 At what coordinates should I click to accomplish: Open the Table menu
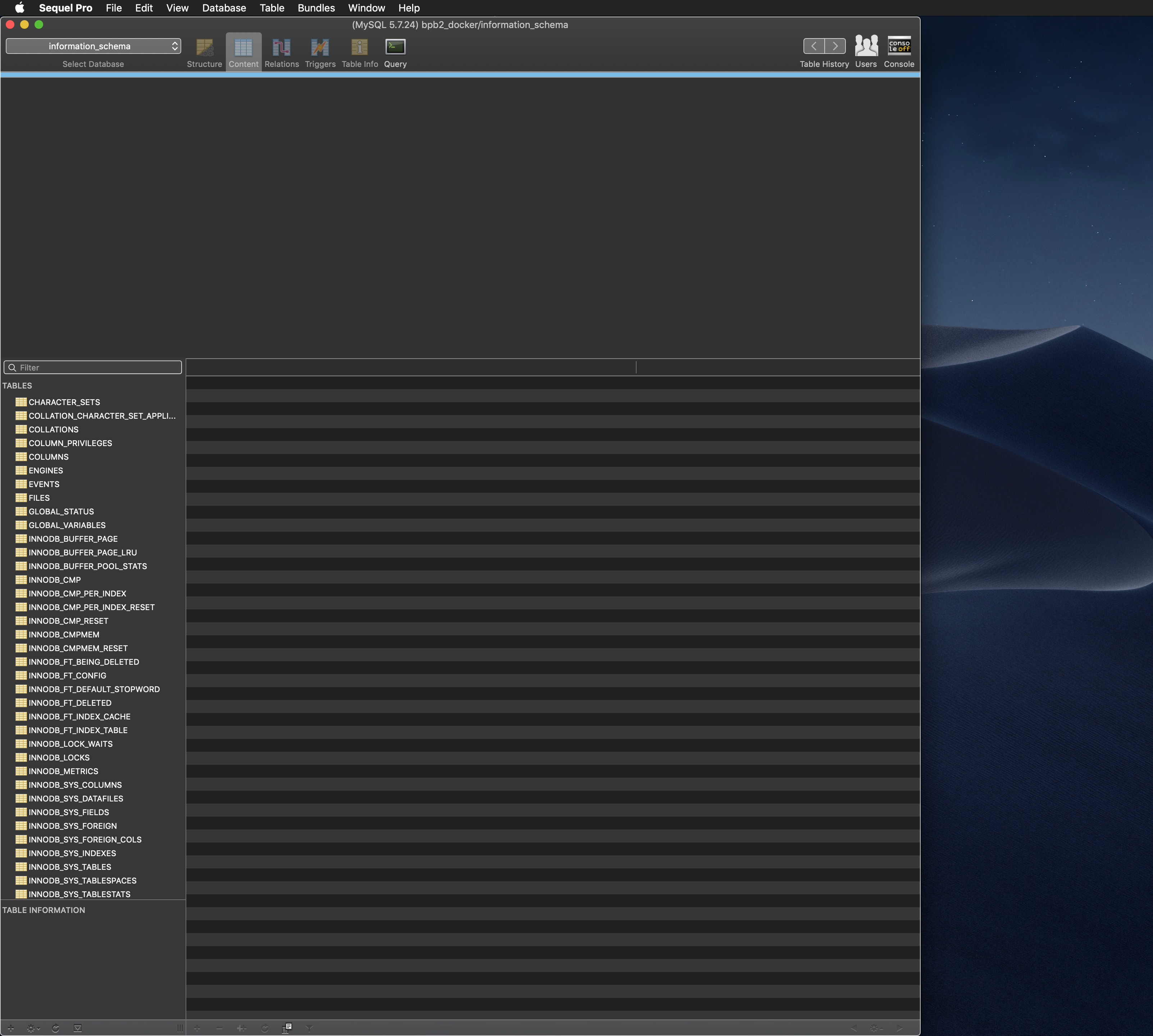[272, 8]
